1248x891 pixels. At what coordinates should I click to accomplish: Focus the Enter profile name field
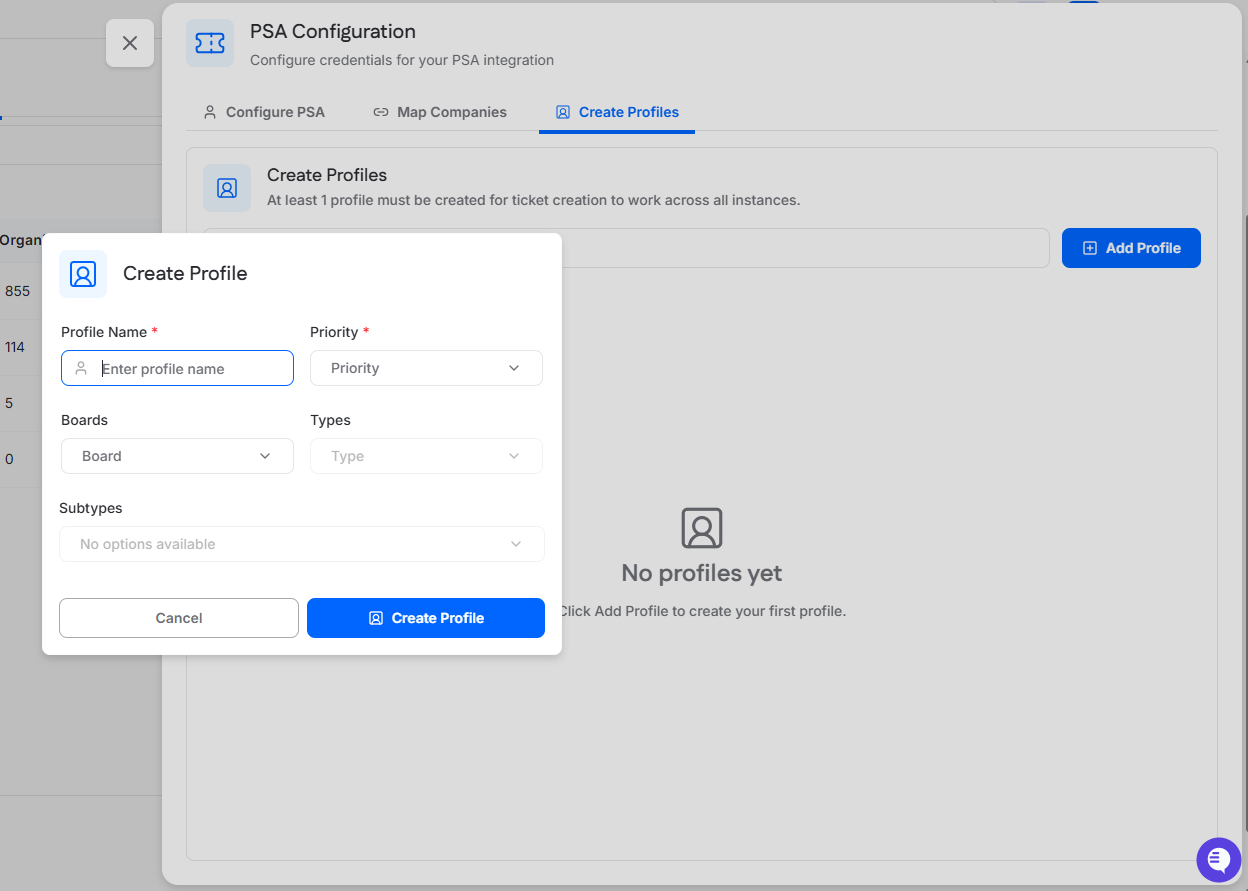(x=190, y=369)
